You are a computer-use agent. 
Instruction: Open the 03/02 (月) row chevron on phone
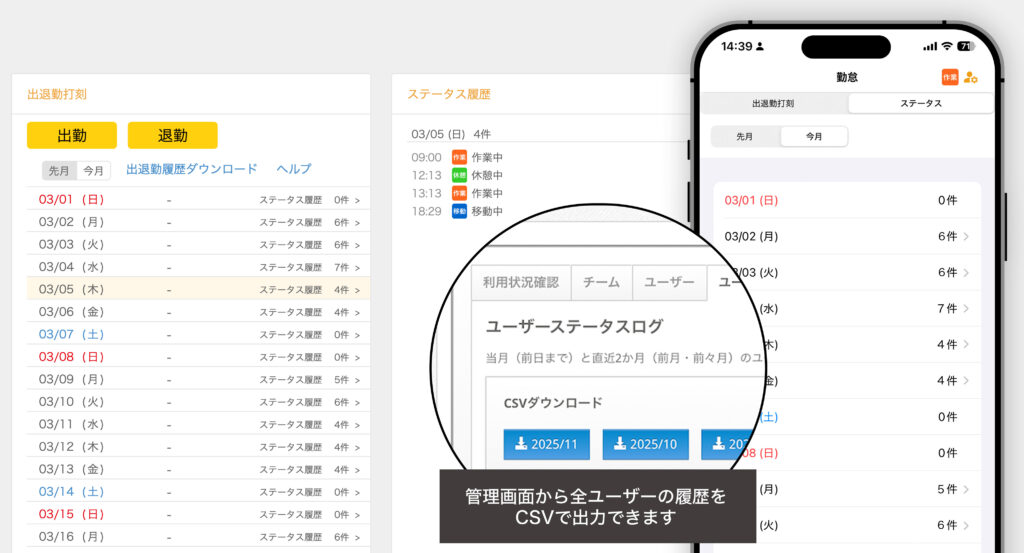[x=965, y=237]
